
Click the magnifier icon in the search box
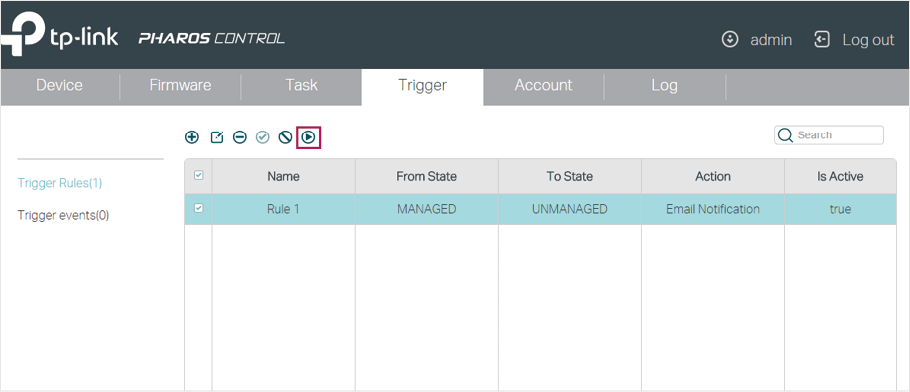point(785,135)
